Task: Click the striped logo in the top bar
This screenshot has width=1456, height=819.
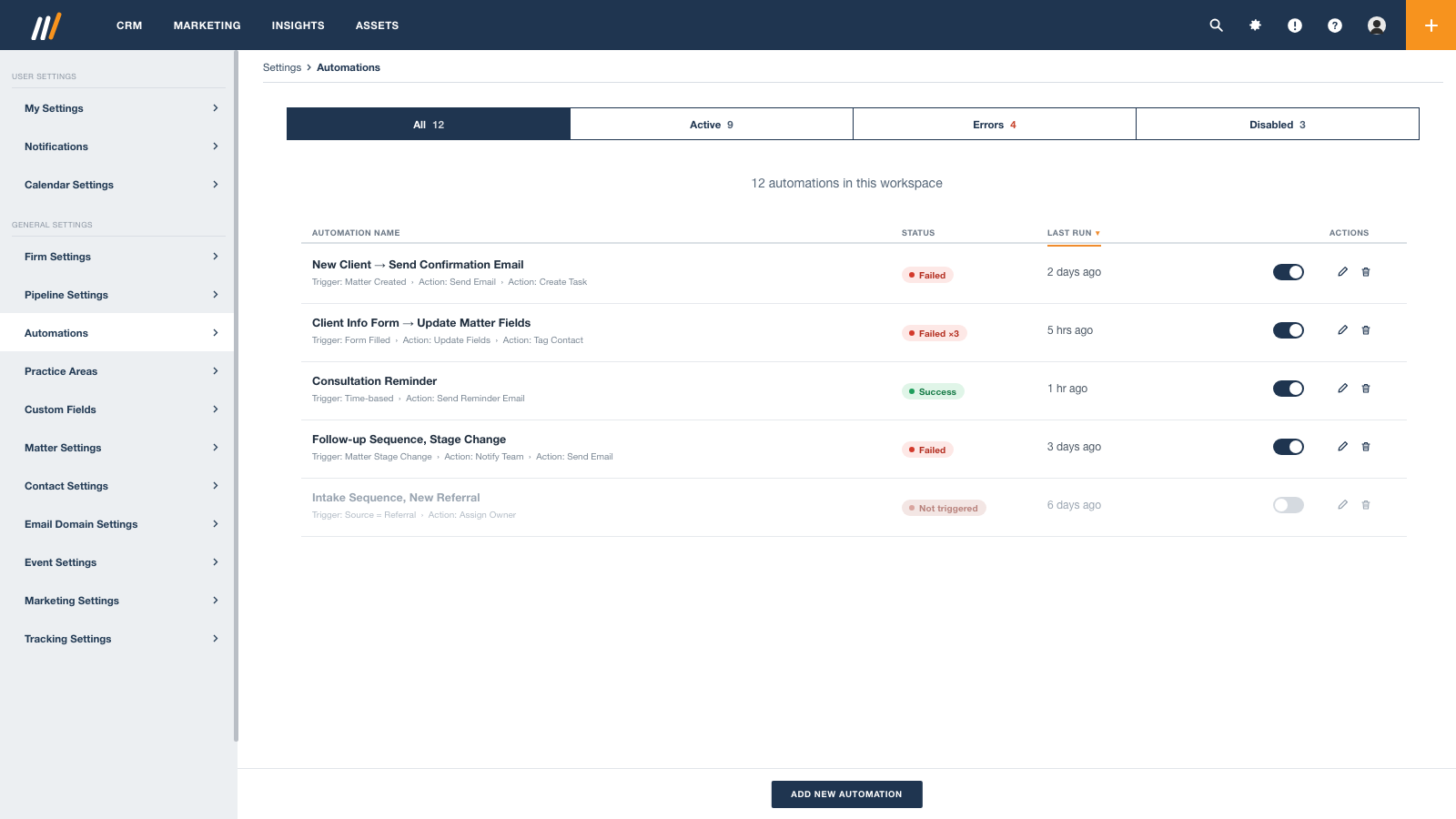Action: coord(46,26)
